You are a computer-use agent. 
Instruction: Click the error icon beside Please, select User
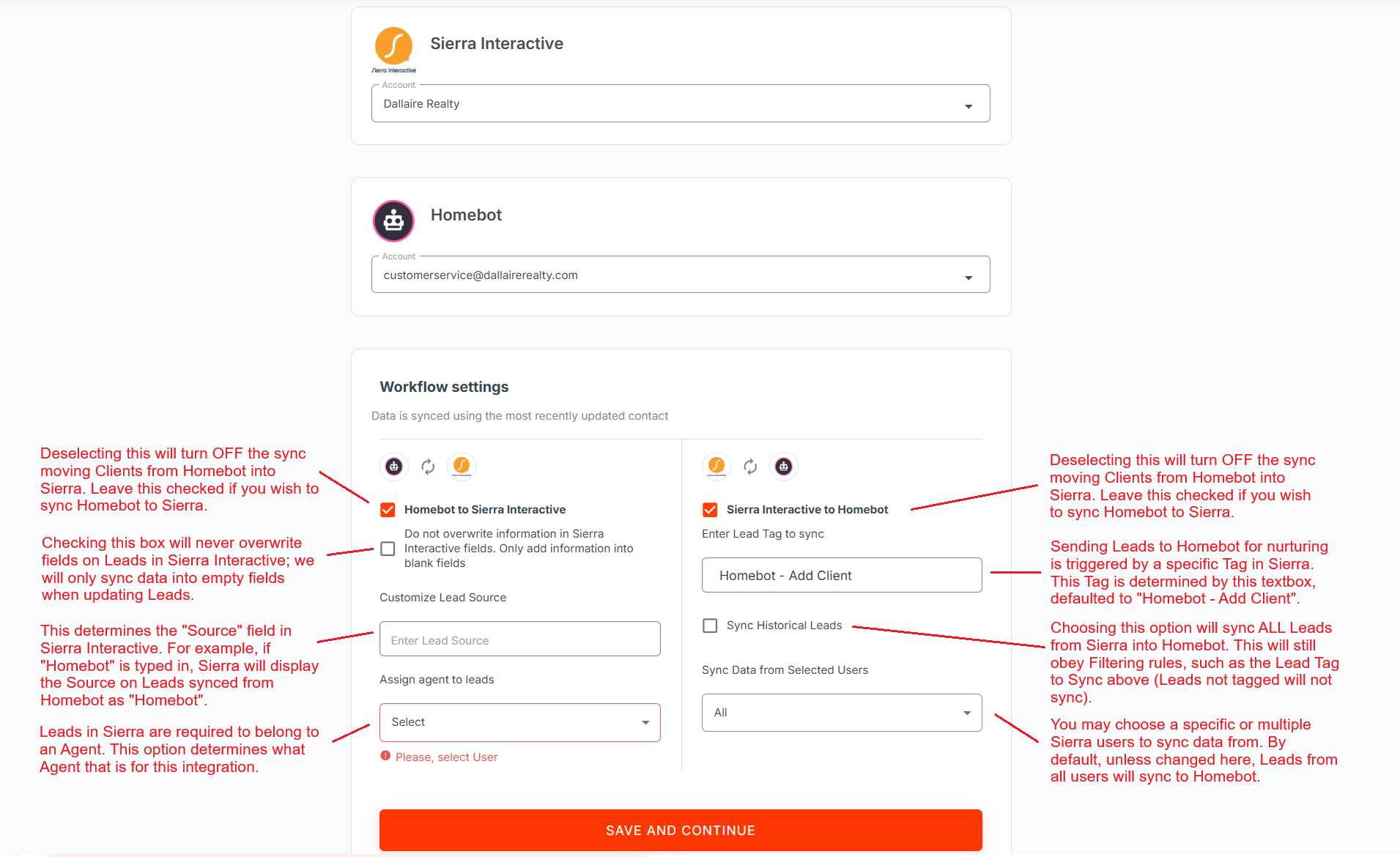[x=385, y=756]
